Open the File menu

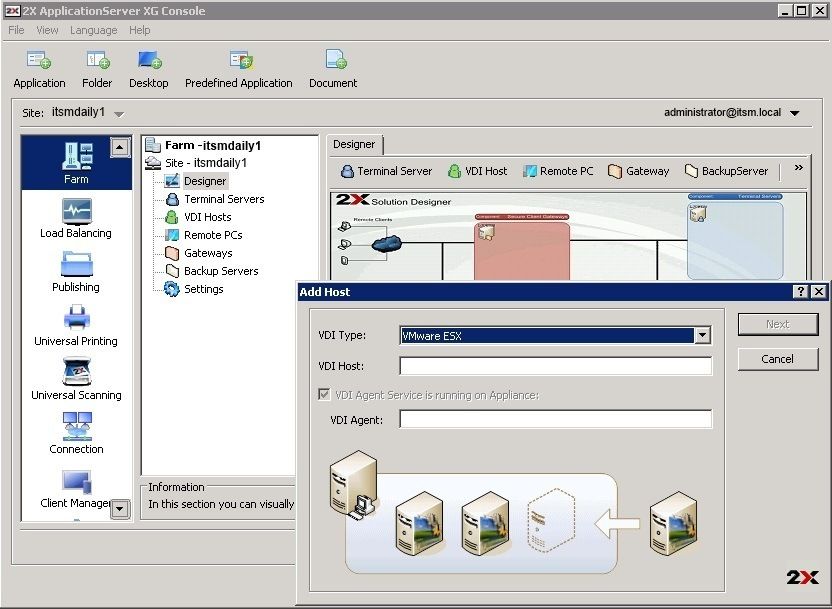pyautogui.click(x=16, y=30)
